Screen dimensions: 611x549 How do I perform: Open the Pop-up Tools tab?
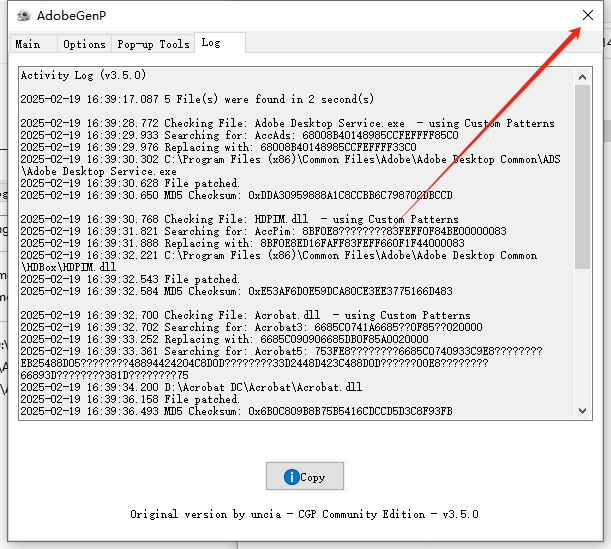click(153, 44)
